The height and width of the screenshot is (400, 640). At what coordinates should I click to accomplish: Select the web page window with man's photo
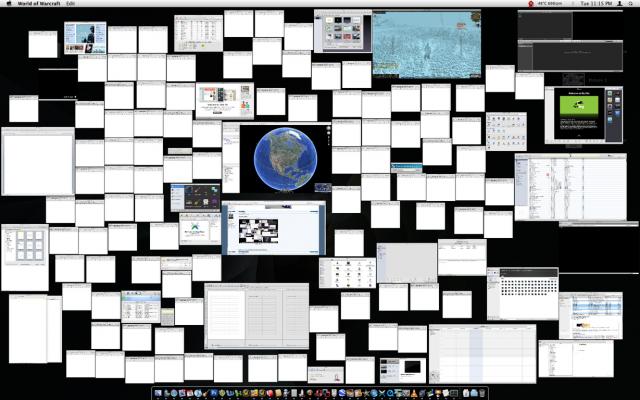click(x=85, y=38)
